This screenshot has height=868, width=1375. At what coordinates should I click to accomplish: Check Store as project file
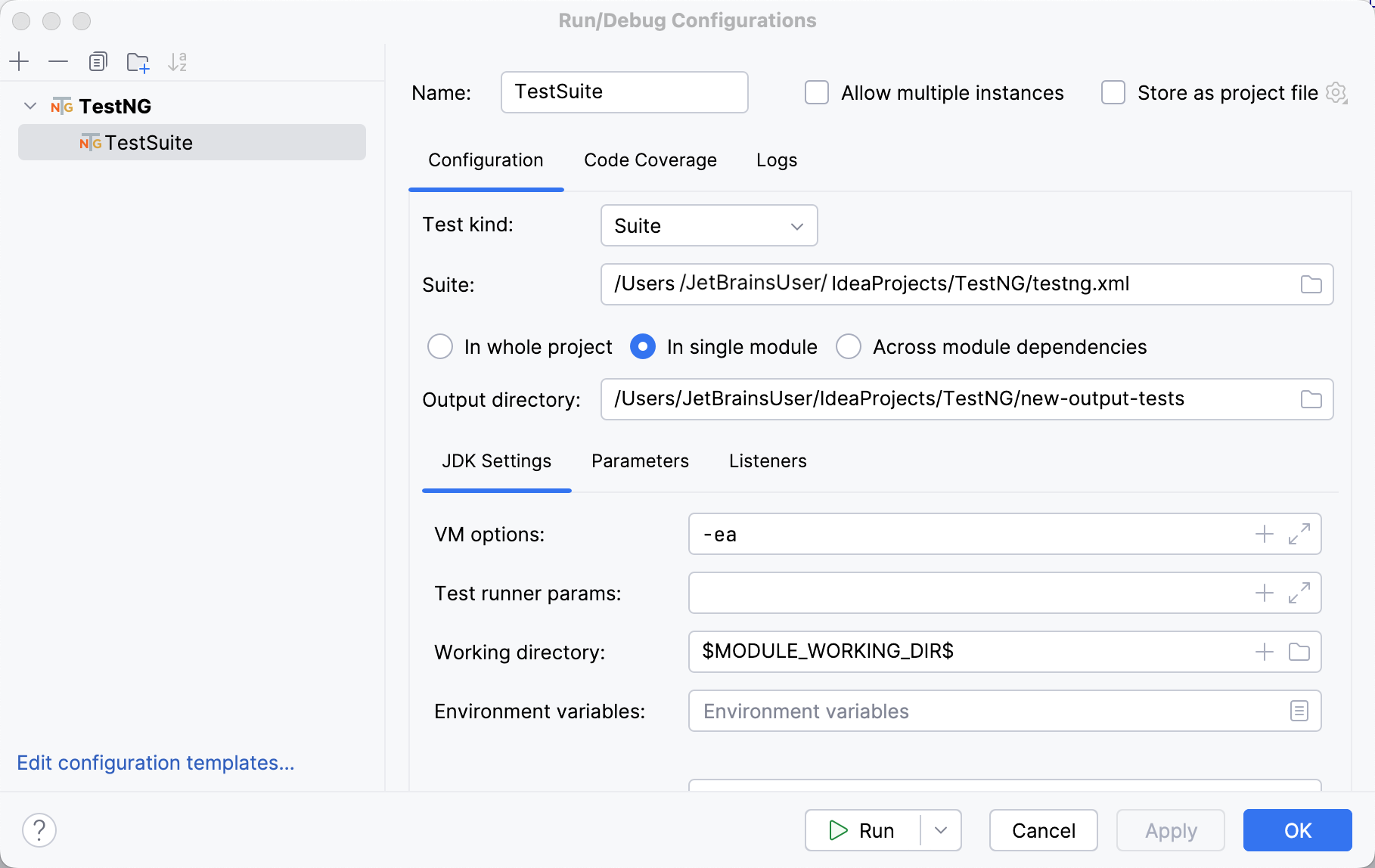click(x=1113, y=92)
